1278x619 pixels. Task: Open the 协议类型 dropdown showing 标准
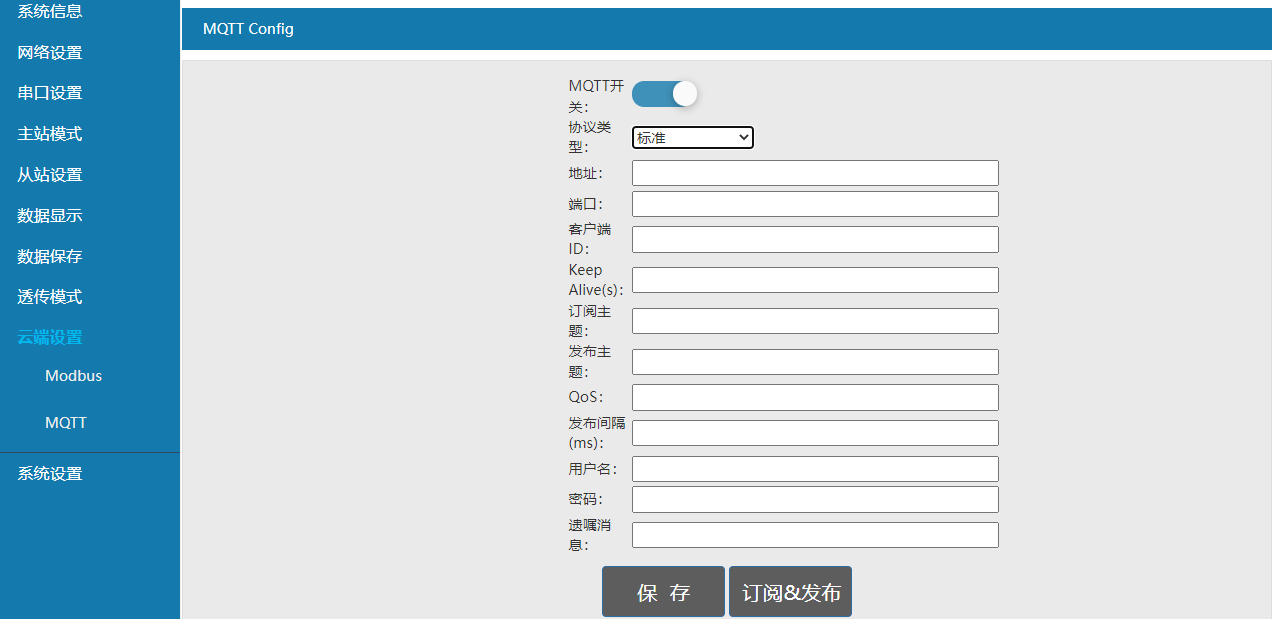(x=692, y=138)
